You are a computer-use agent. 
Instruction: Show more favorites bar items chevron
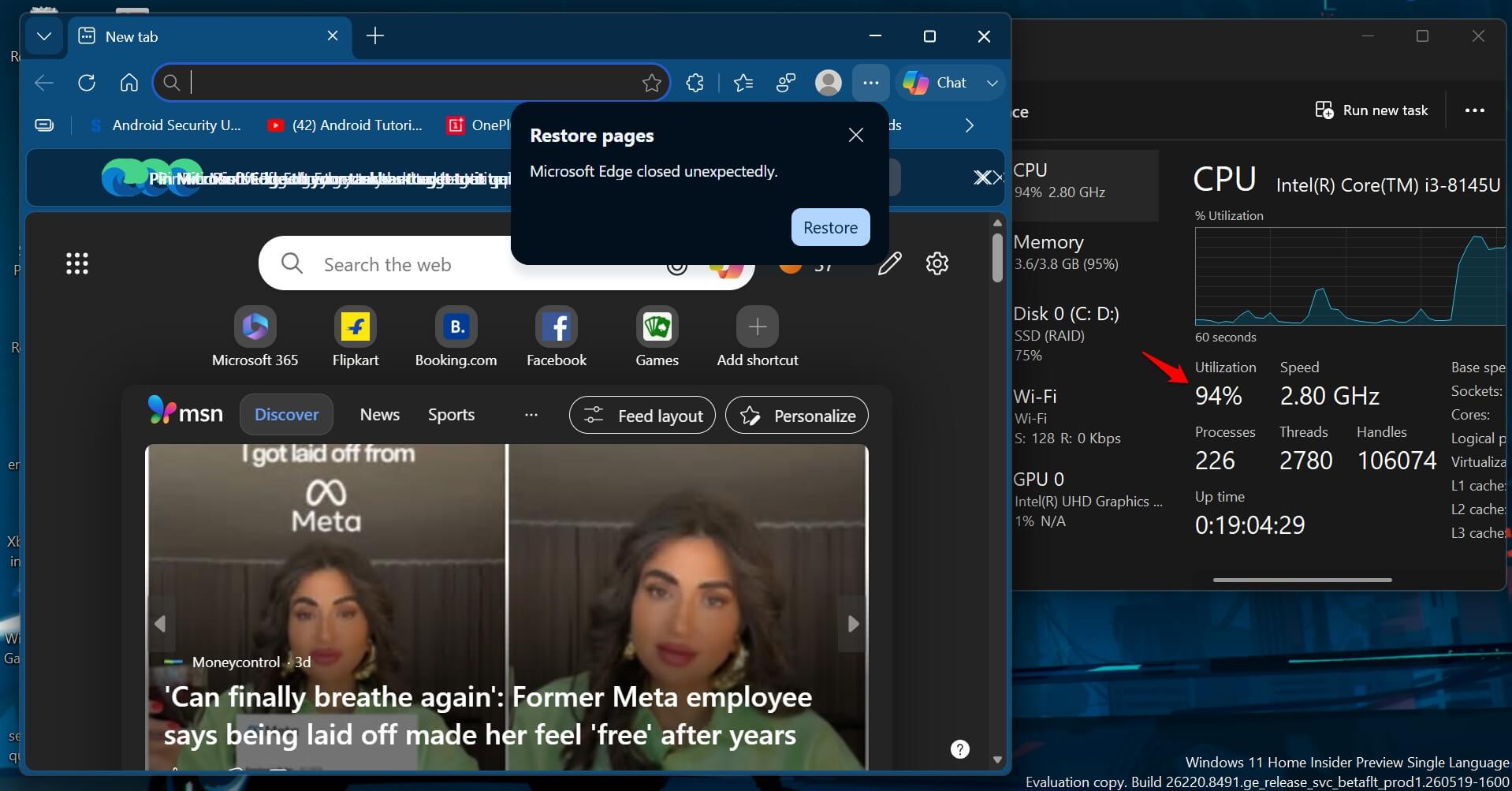pyautogui.click(x=970, y=125)
